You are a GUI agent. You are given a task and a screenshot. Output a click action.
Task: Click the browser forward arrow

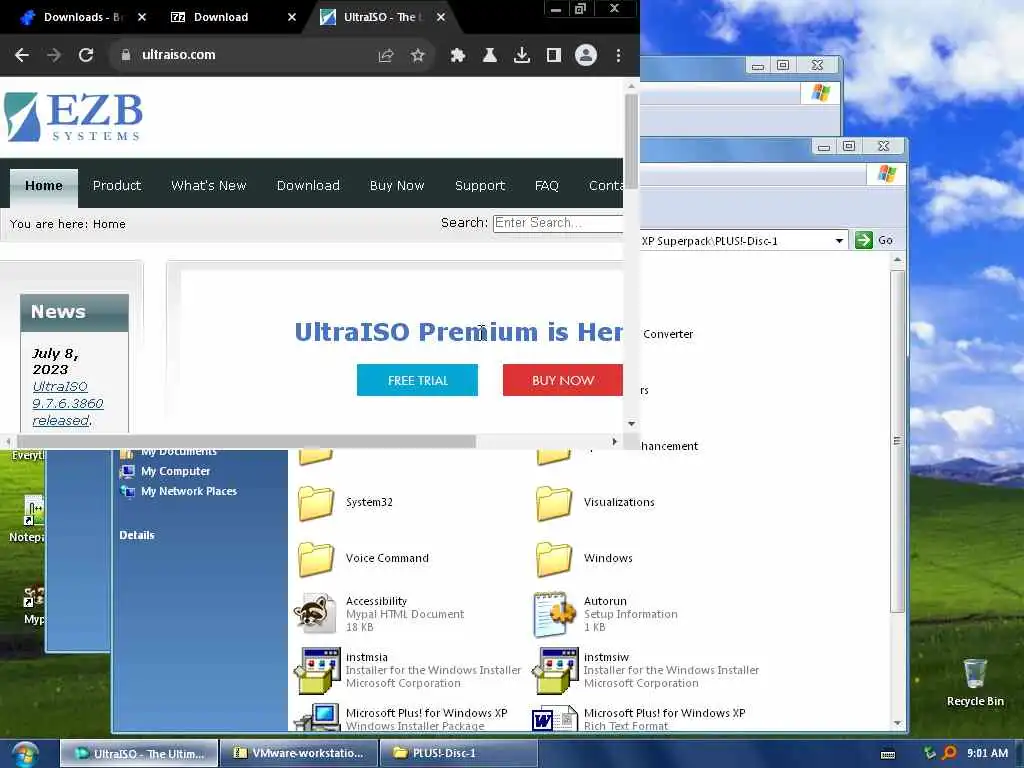(x=54, y=55)
